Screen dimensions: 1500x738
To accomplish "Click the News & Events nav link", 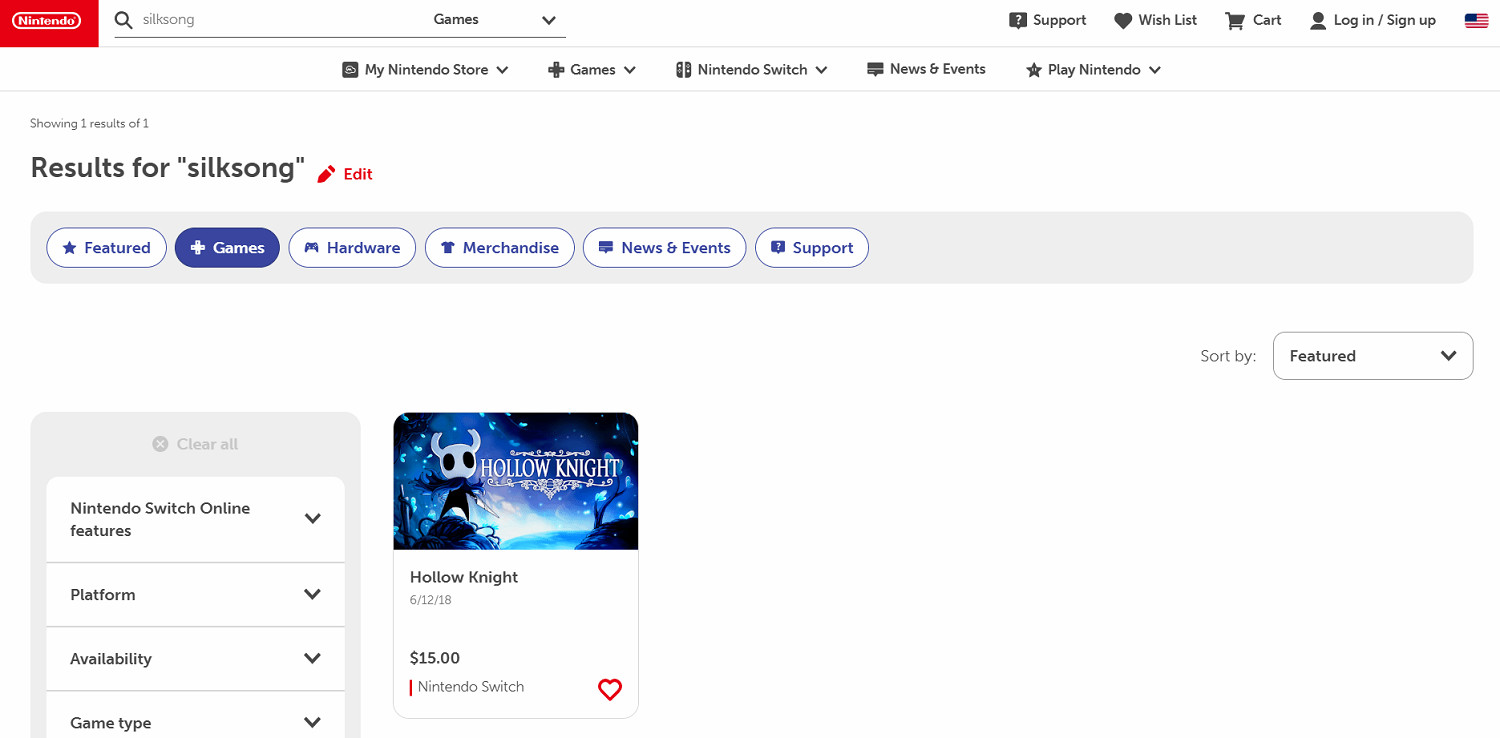I will [926, 69].
